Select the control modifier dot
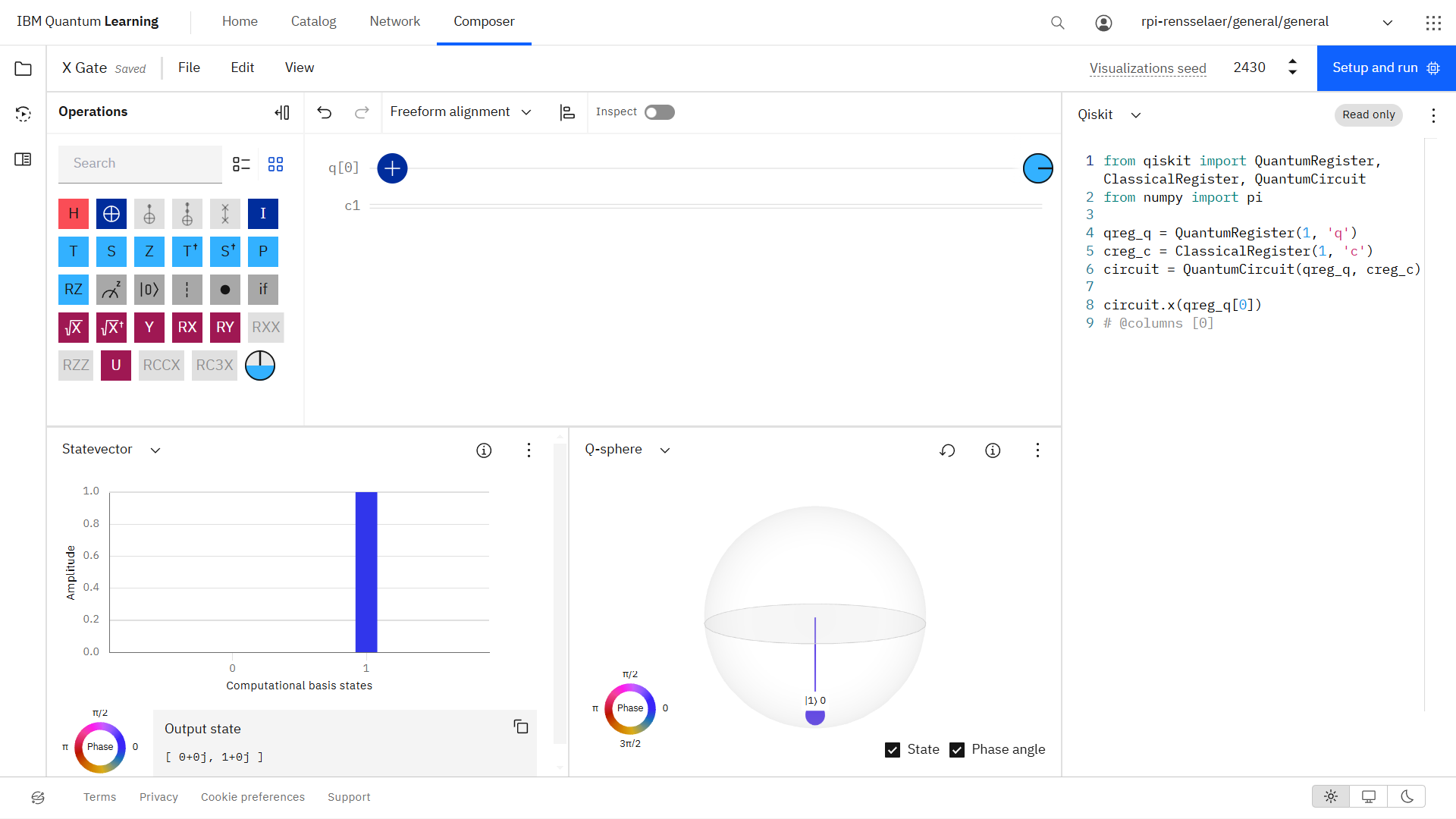This screenshot has width=1456, height=819. 225,290
